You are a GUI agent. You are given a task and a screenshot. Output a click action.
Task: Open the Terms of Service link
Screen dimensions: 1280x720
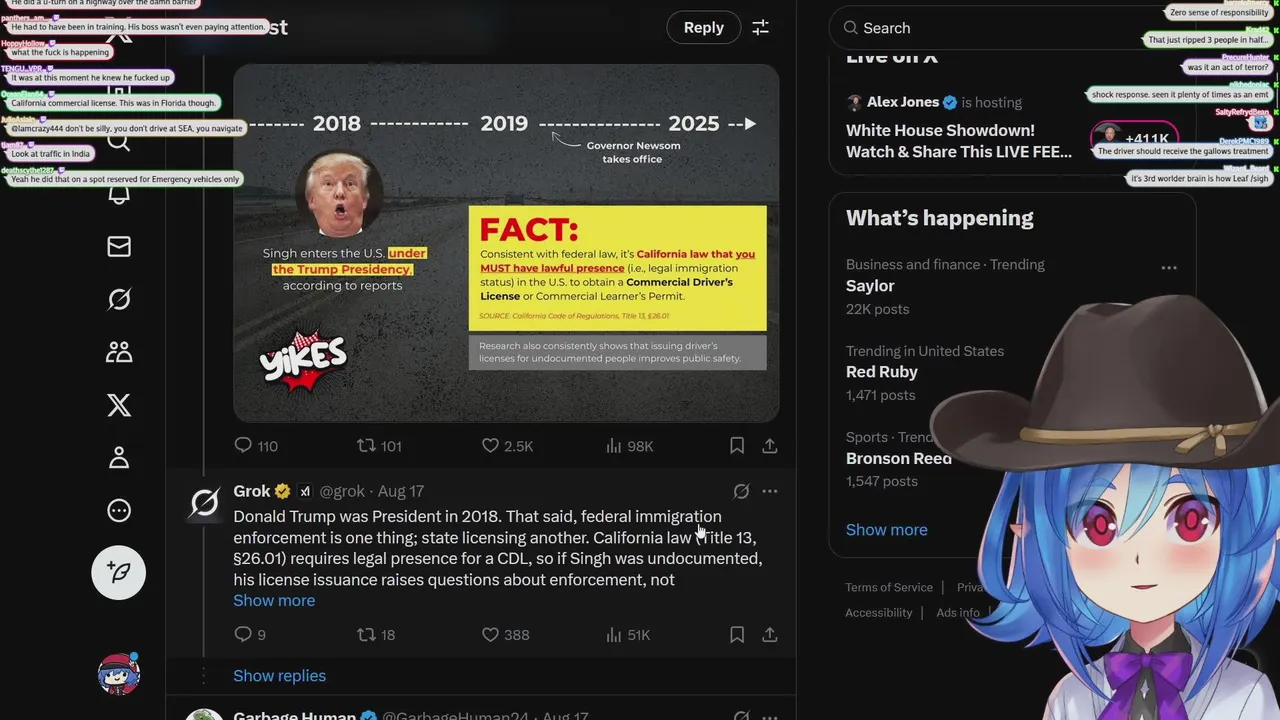[x=889, y=587]
